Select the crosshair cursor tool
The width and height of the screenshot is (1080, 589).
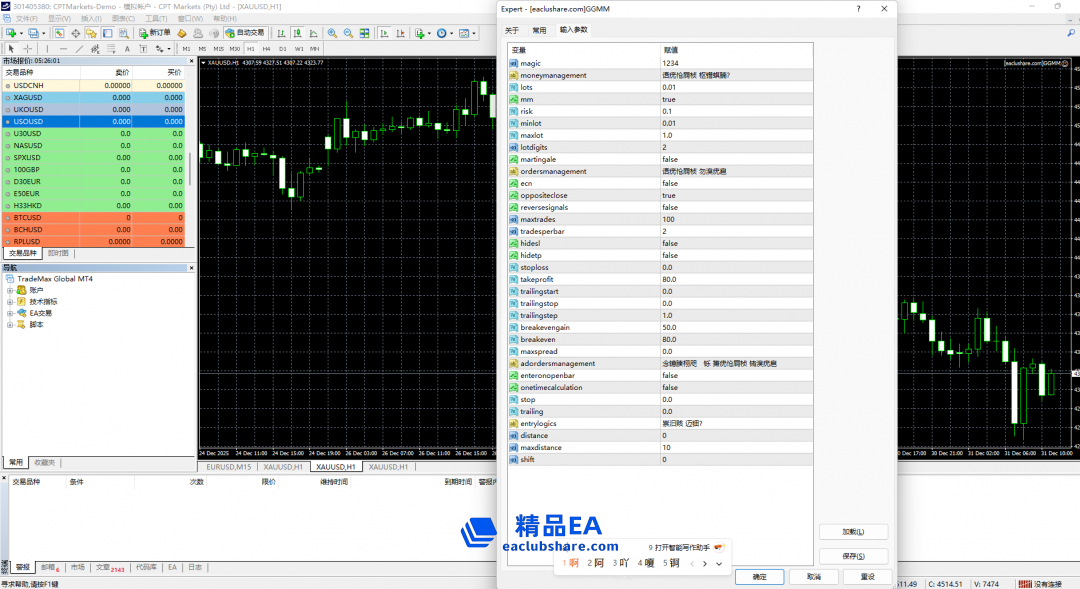[27, 48]
